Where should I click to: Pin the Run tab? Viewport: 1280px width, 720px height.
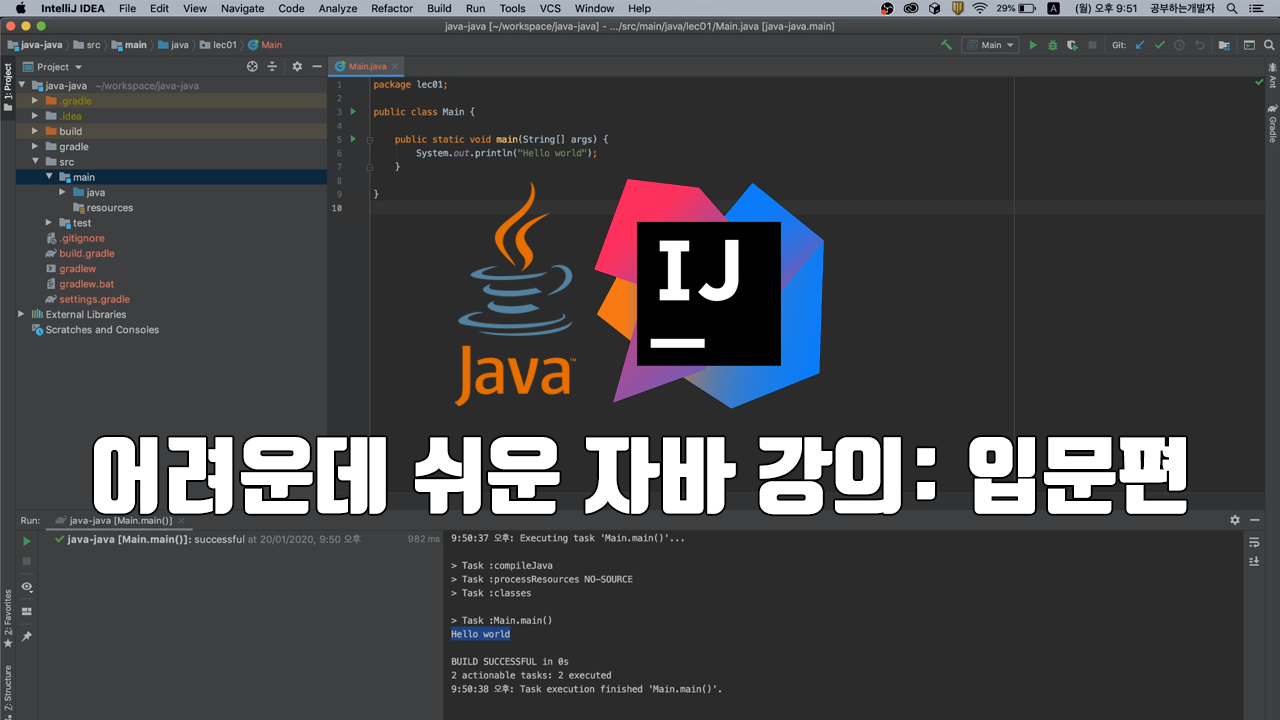point(27,636)
